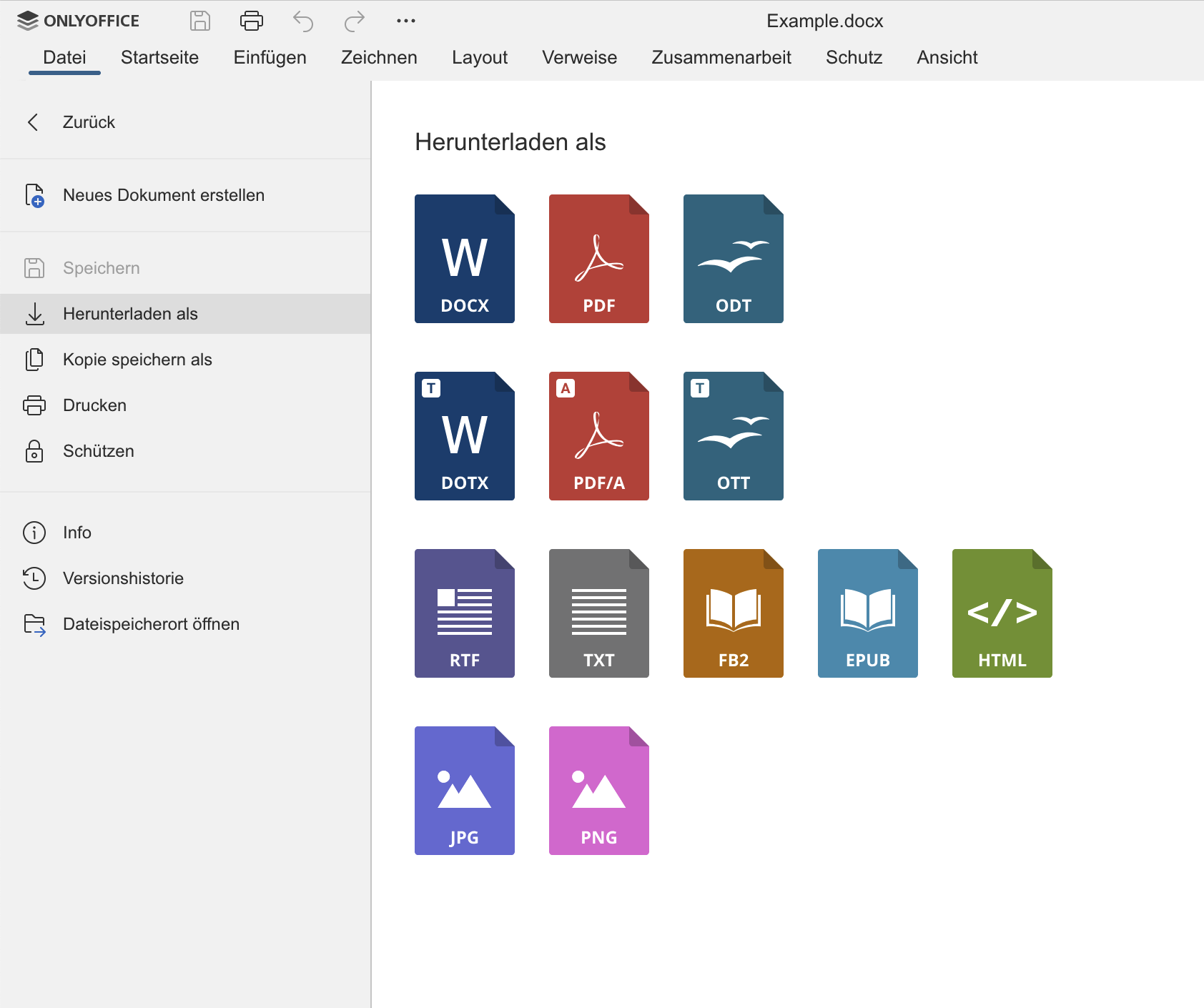Choose the DOCX download format
Screen dimensions: 1204x1008
point(464,259)
